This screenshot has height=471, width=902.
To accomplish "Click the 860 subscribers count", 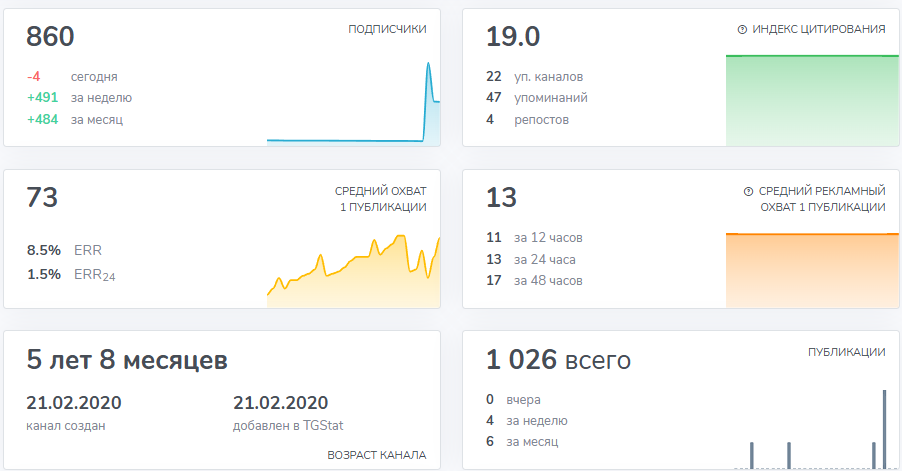I will point(51,37).
